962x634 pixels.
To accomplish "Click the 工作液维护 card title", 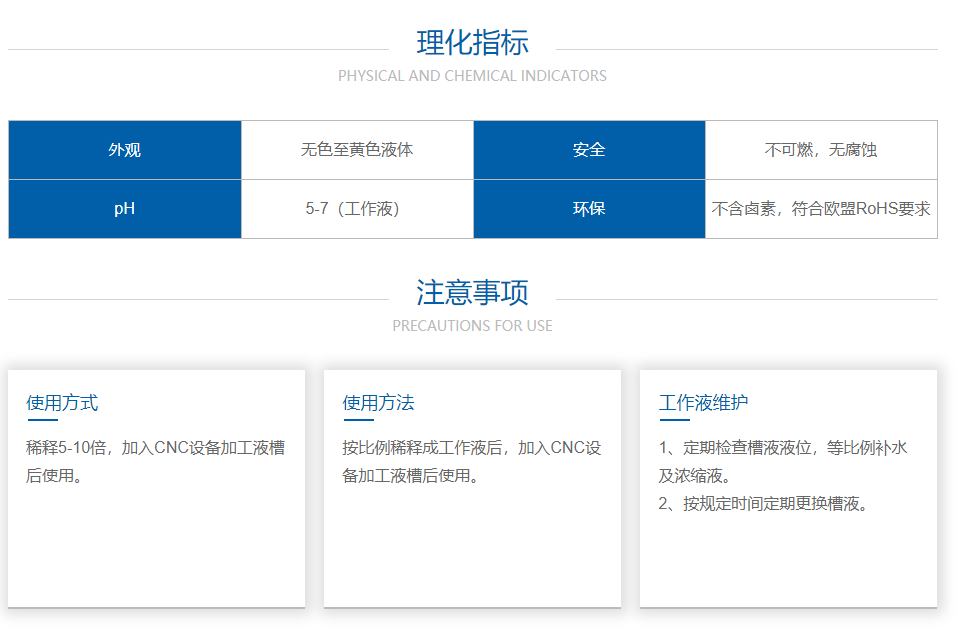I will (x=703, y=403).
